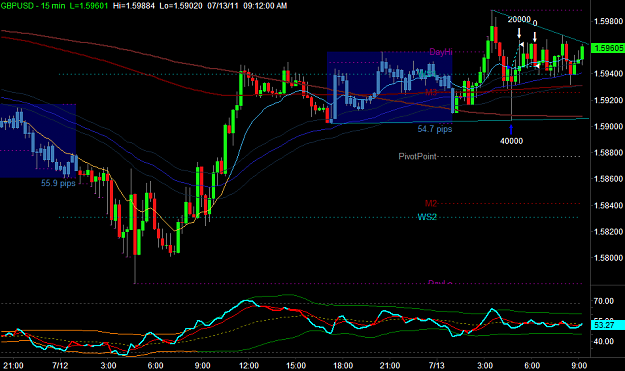The width and height of the screenshot is (625, 371).
Task: Click the PivotPoint level label
Action: (417, 157)
